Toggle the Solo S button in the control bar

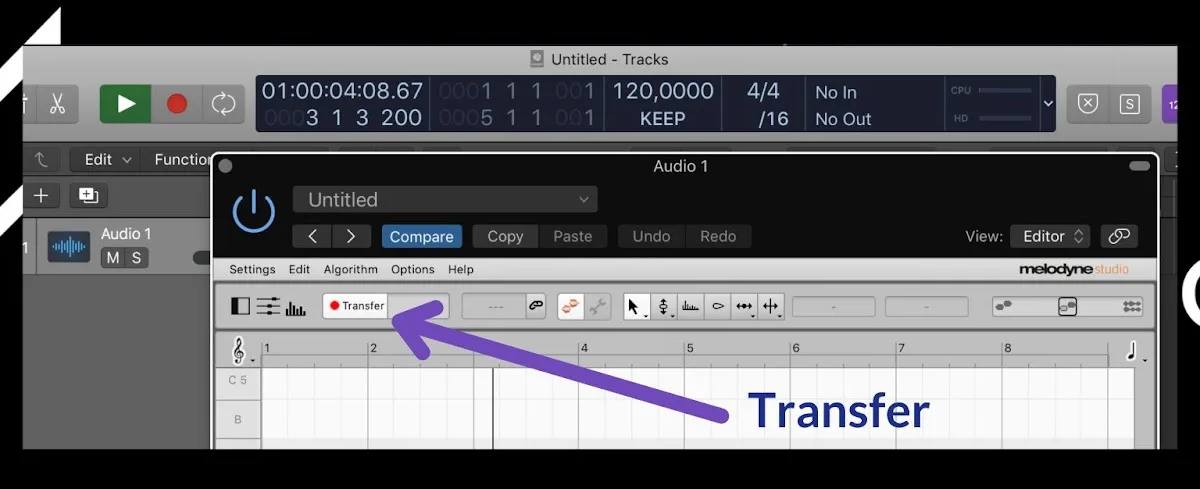1129,104
